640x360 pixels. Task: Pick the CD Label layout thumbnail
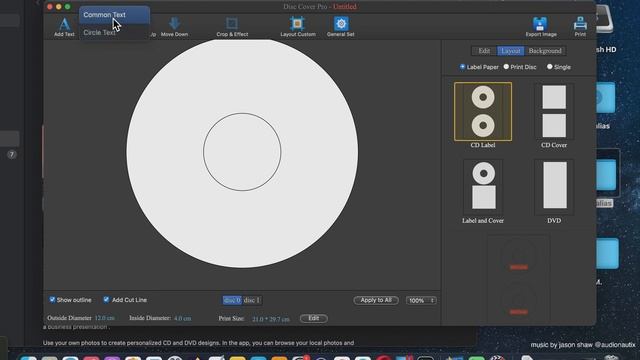pos(483,111)
